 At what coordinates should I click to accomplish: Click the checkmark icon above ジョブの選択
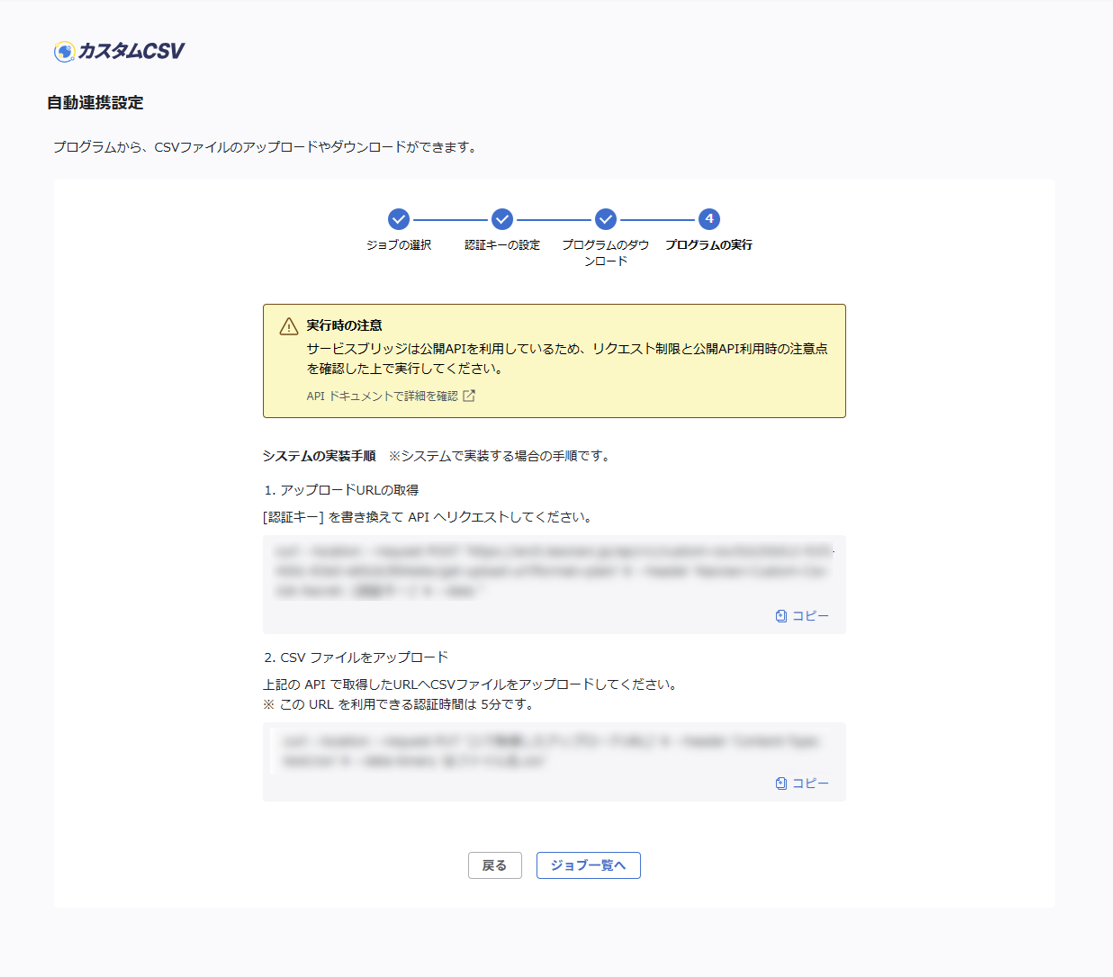(x=400, y=219)
